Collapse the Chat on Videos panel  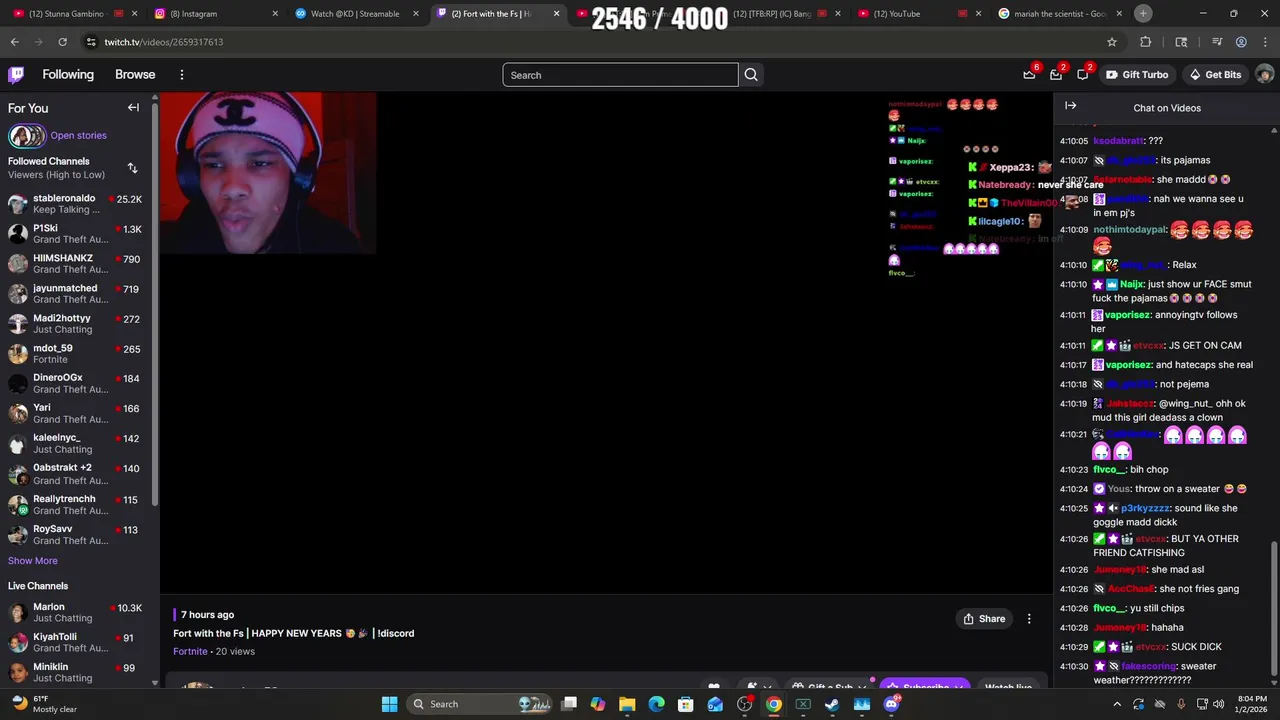pyautogui.click(x=1070, y=106)
